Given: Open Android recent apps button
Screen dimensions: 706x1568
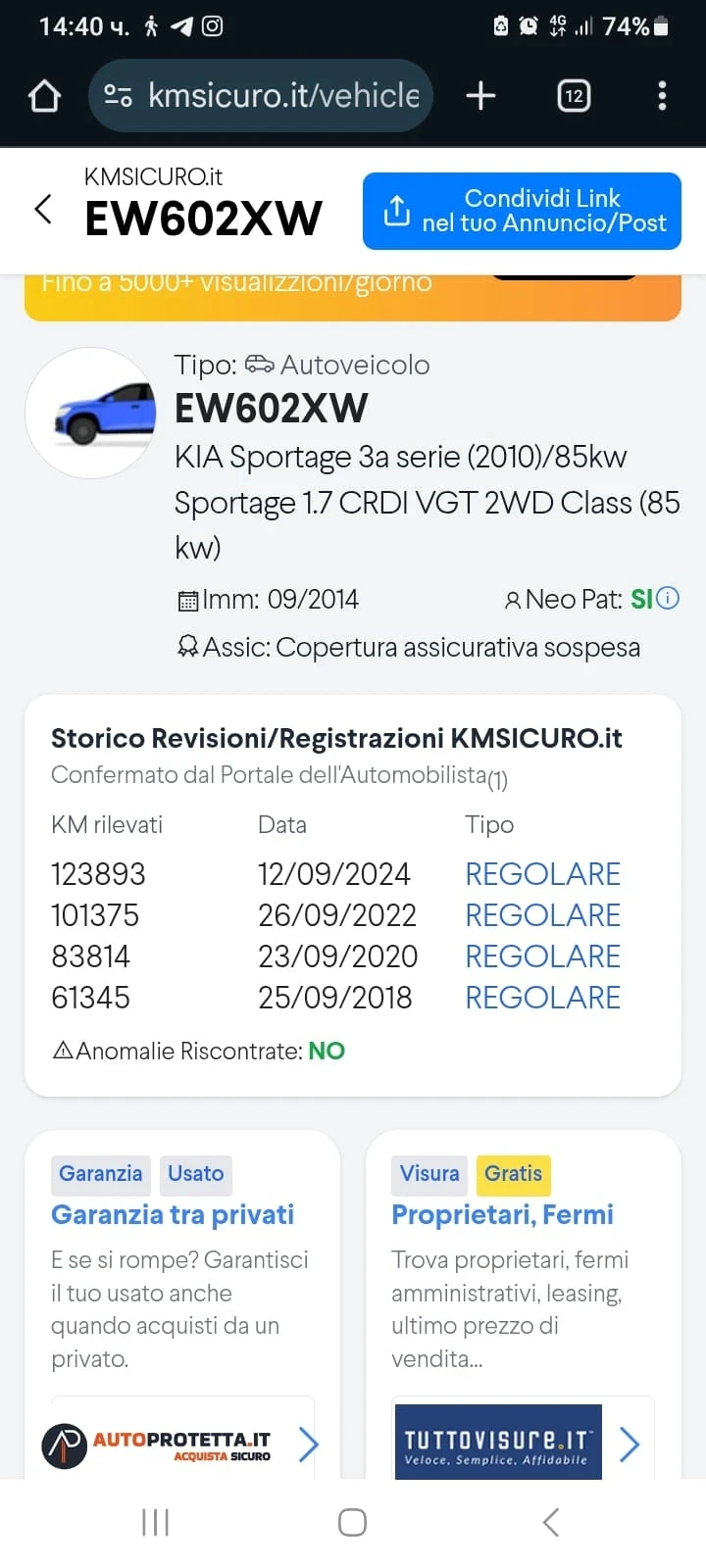Looking at the screenshot, I should 155,1522.
